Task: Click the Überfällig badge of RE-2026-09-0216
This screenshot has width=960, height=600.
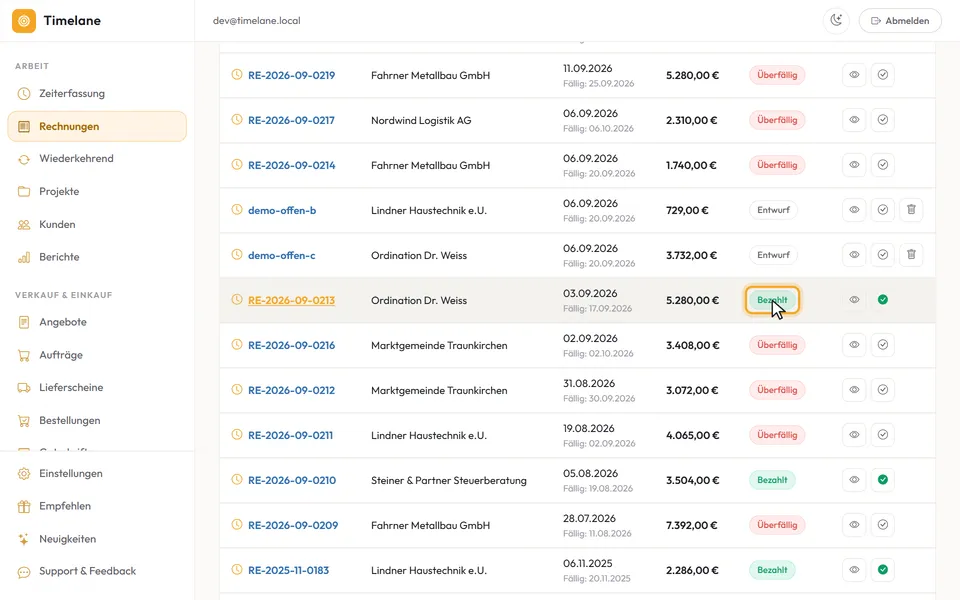Action: [x=777, y=345]
